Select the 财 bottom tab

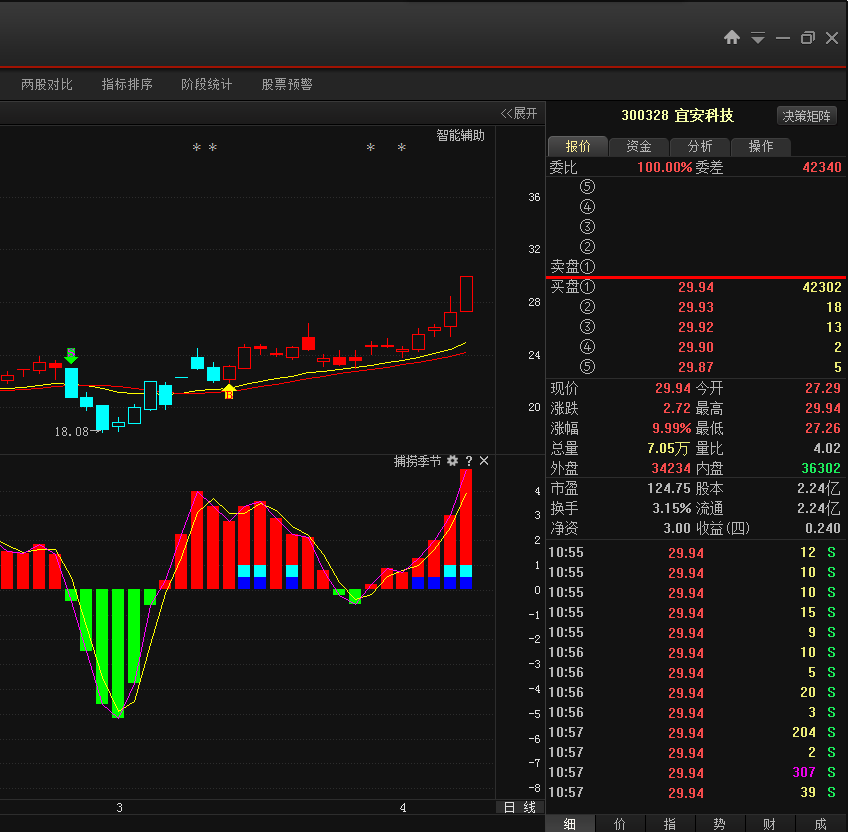pos(769,824)
